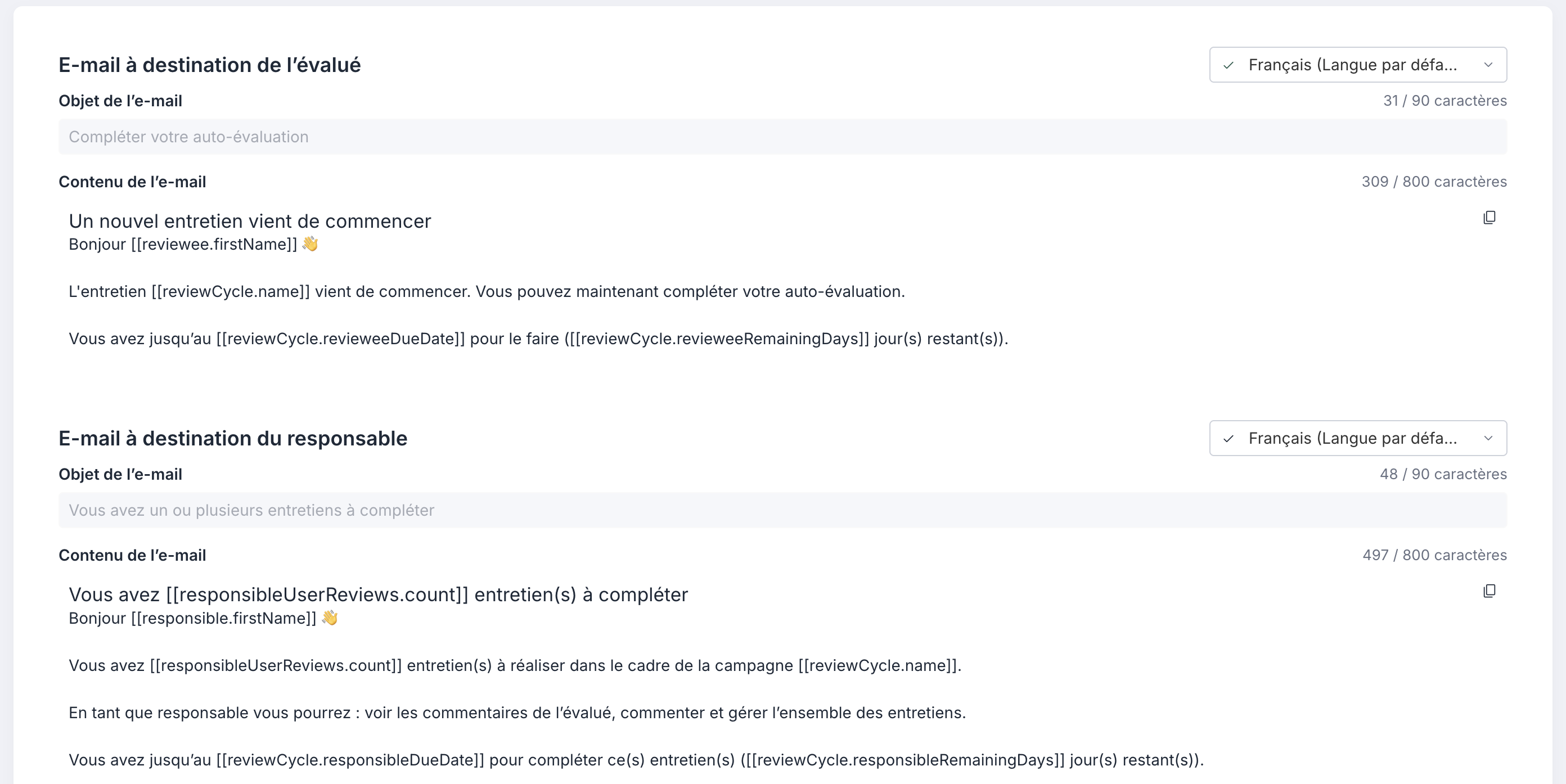Click the 'L'entretien [[reviewCycle.name]]' paragraph
Viewport: 1566px width, 784px height.
coord(487,291)
